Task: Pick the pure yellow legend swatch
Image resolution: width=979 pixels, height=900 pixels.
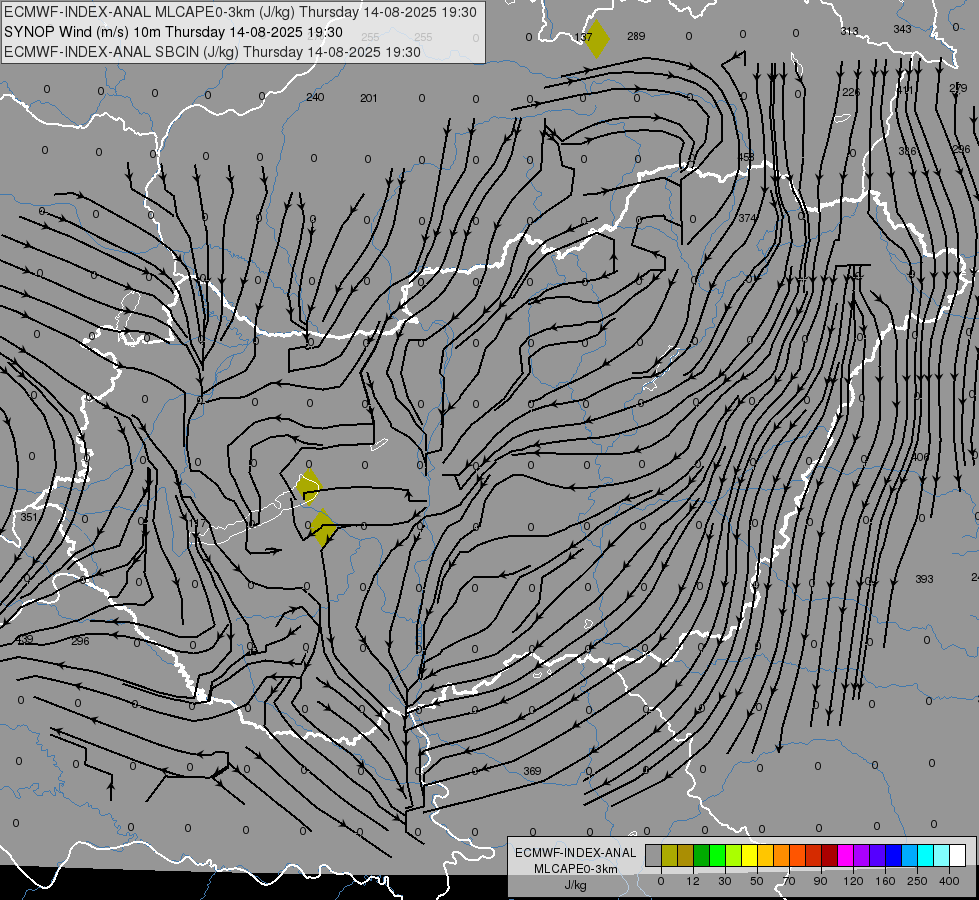Action: coord(749,855)
